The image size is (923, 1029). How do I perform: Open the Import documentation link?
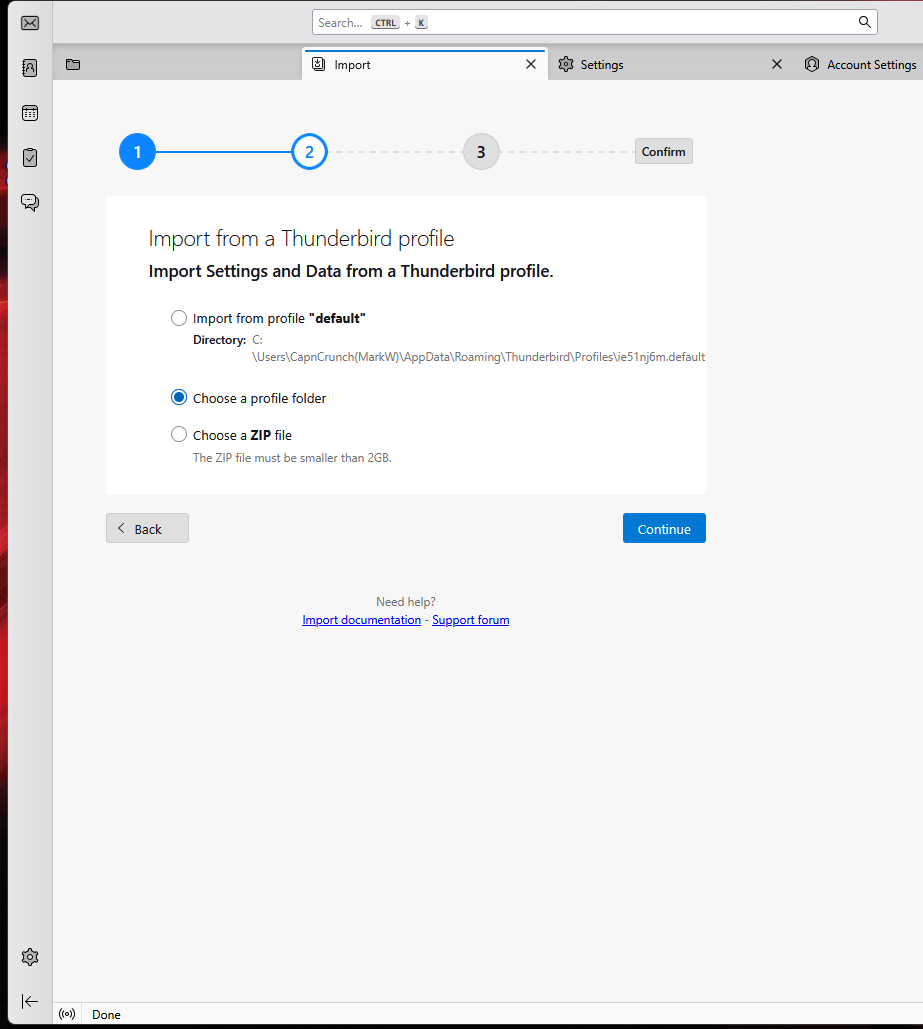click(361, 620)
